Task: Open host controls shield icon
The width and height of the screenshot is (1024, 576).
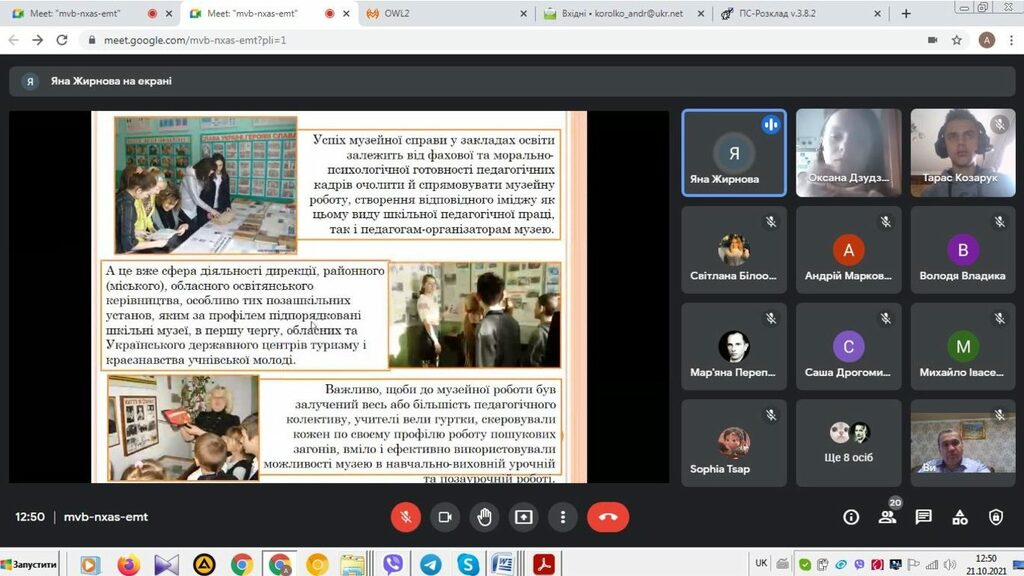Action: 996,517
